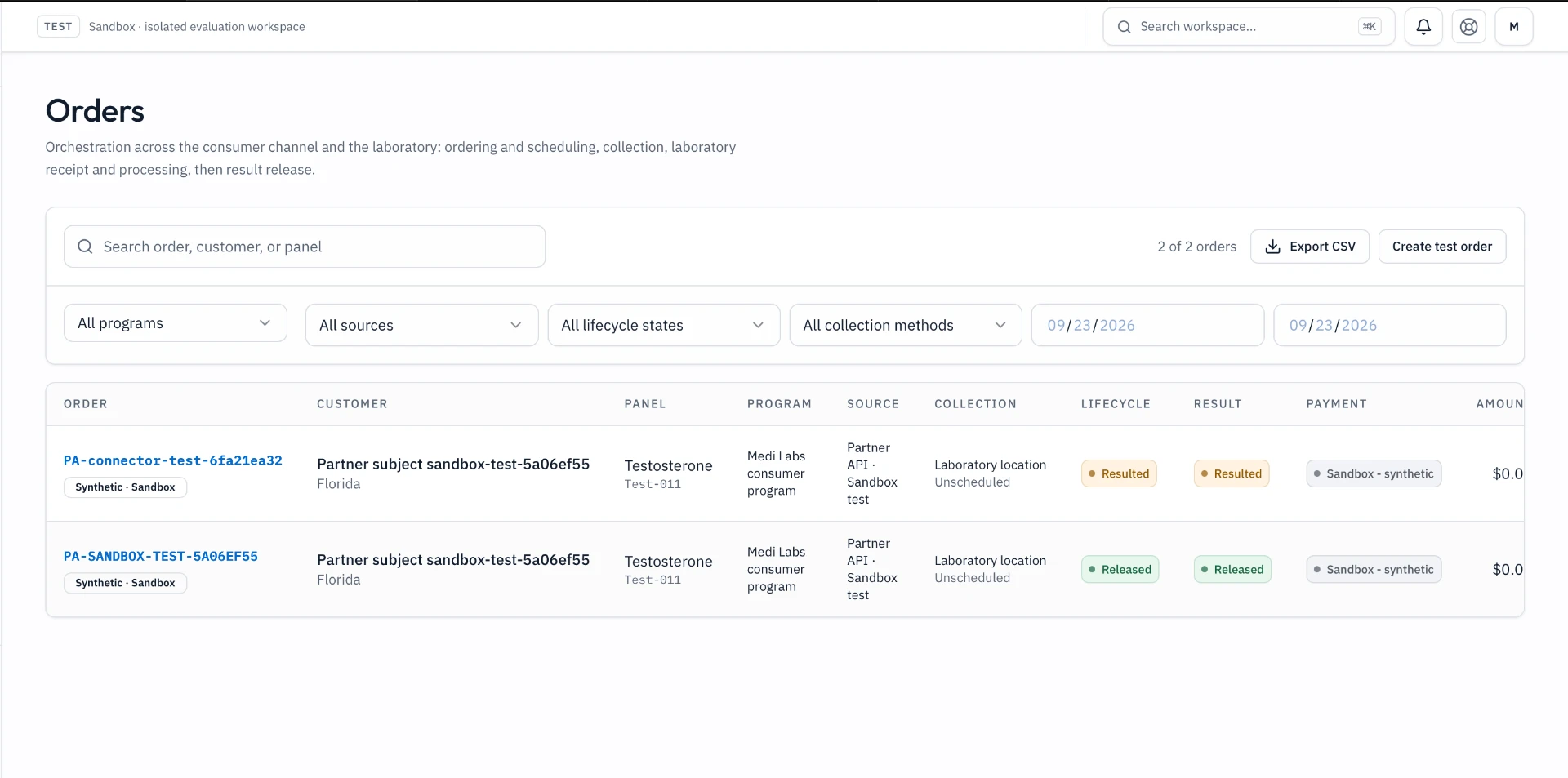Click the ⌘K shortcut badge
The image size is (1568, 778).
[1370, 27]
